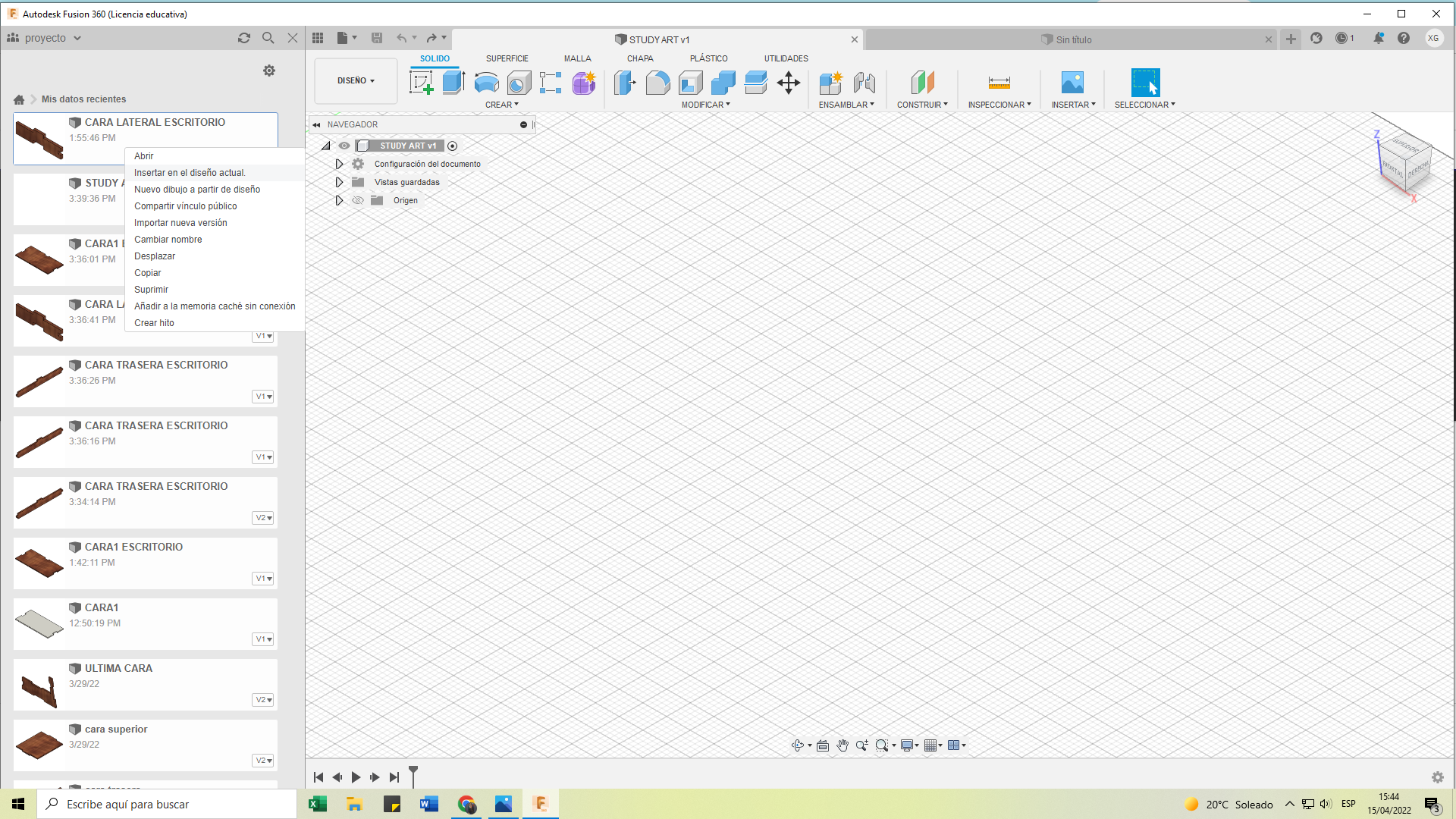Show the hidden Origen folder
Screen dimensions: 1456x819
(x=358, y=200)
